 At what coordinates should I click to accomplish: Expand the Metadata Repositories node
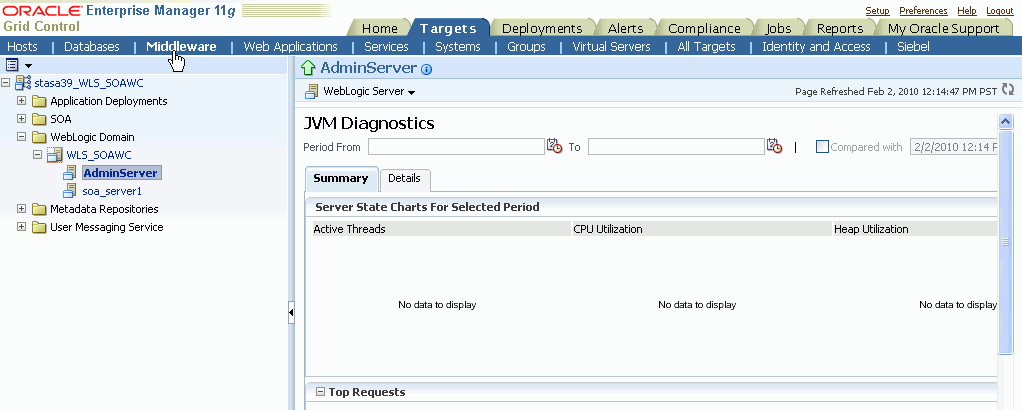(22, 209)
